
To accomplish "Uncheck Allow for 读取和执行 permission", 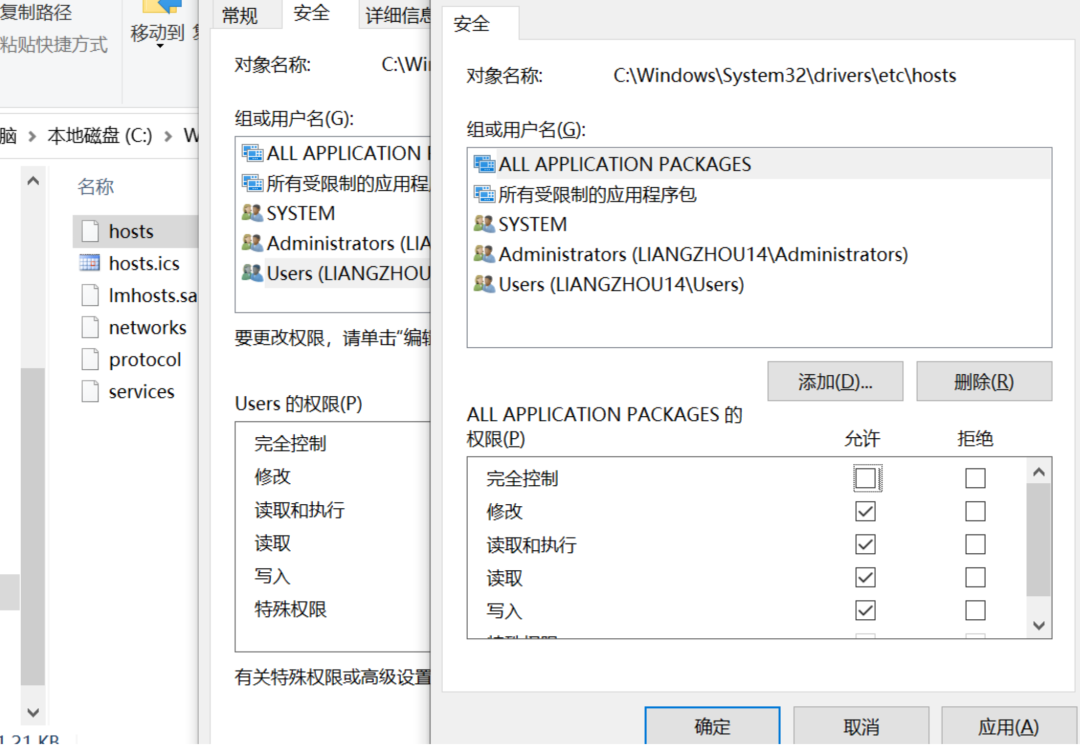I will click(866, 545).
